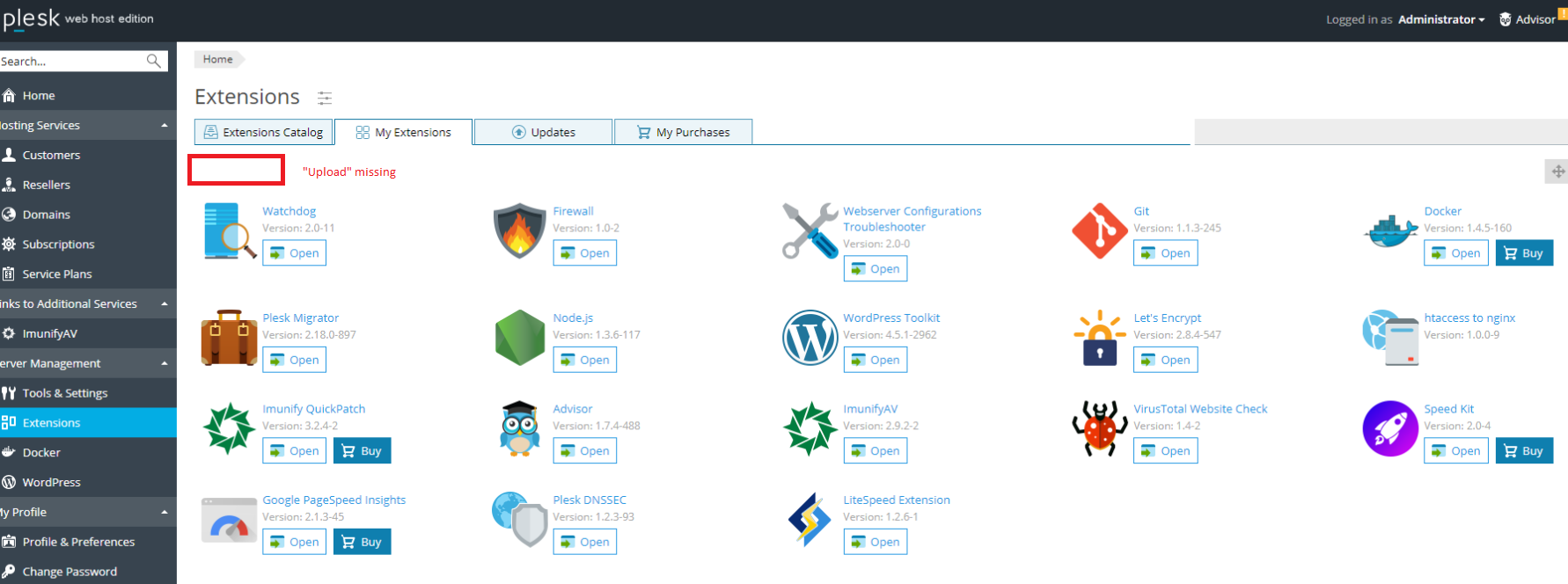This screenshot has width=1568, height=584.
Task: Click Buy button for Google PageSpeed Insights
Action: pyautogui.click(x=362, y=542)
